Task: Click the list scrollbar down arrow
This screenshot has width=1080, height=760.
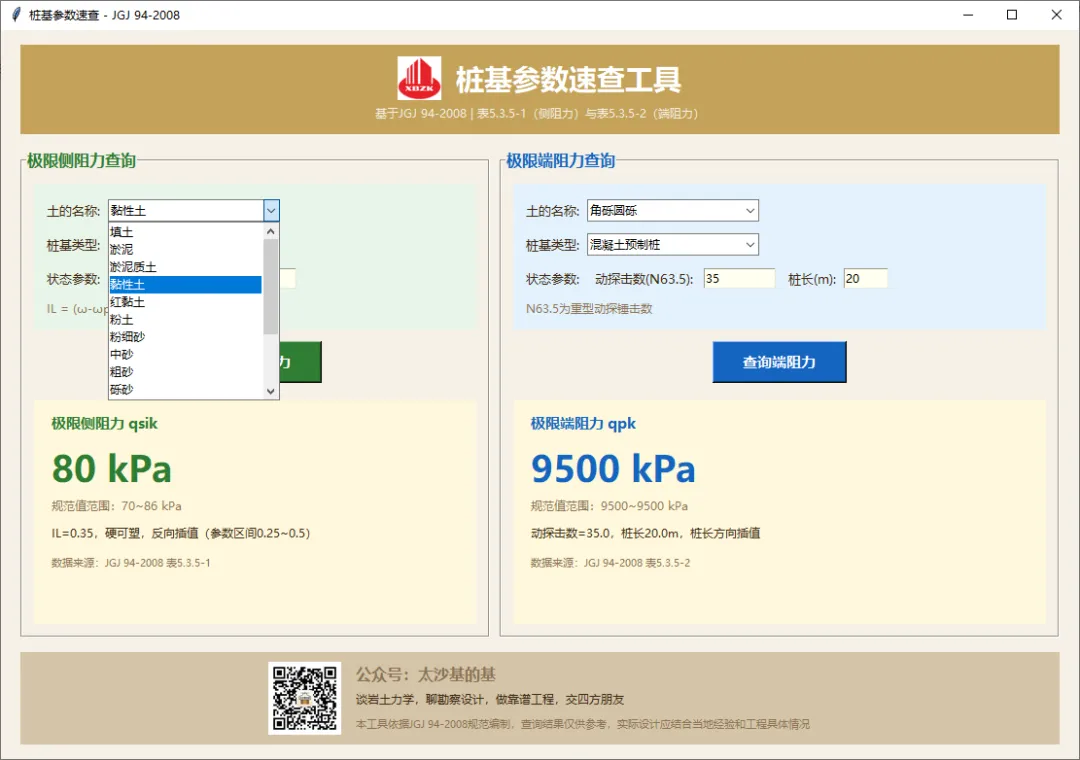Action: (271, 391)
